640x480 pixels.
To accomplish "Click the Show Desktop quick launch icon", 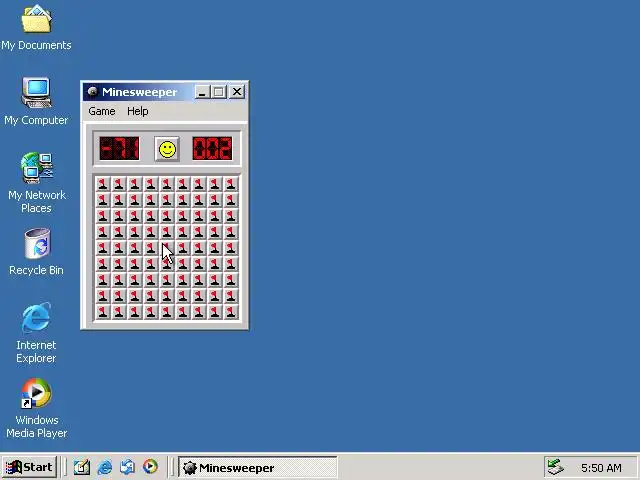I will pyautogui.click(x=82, y=467).
